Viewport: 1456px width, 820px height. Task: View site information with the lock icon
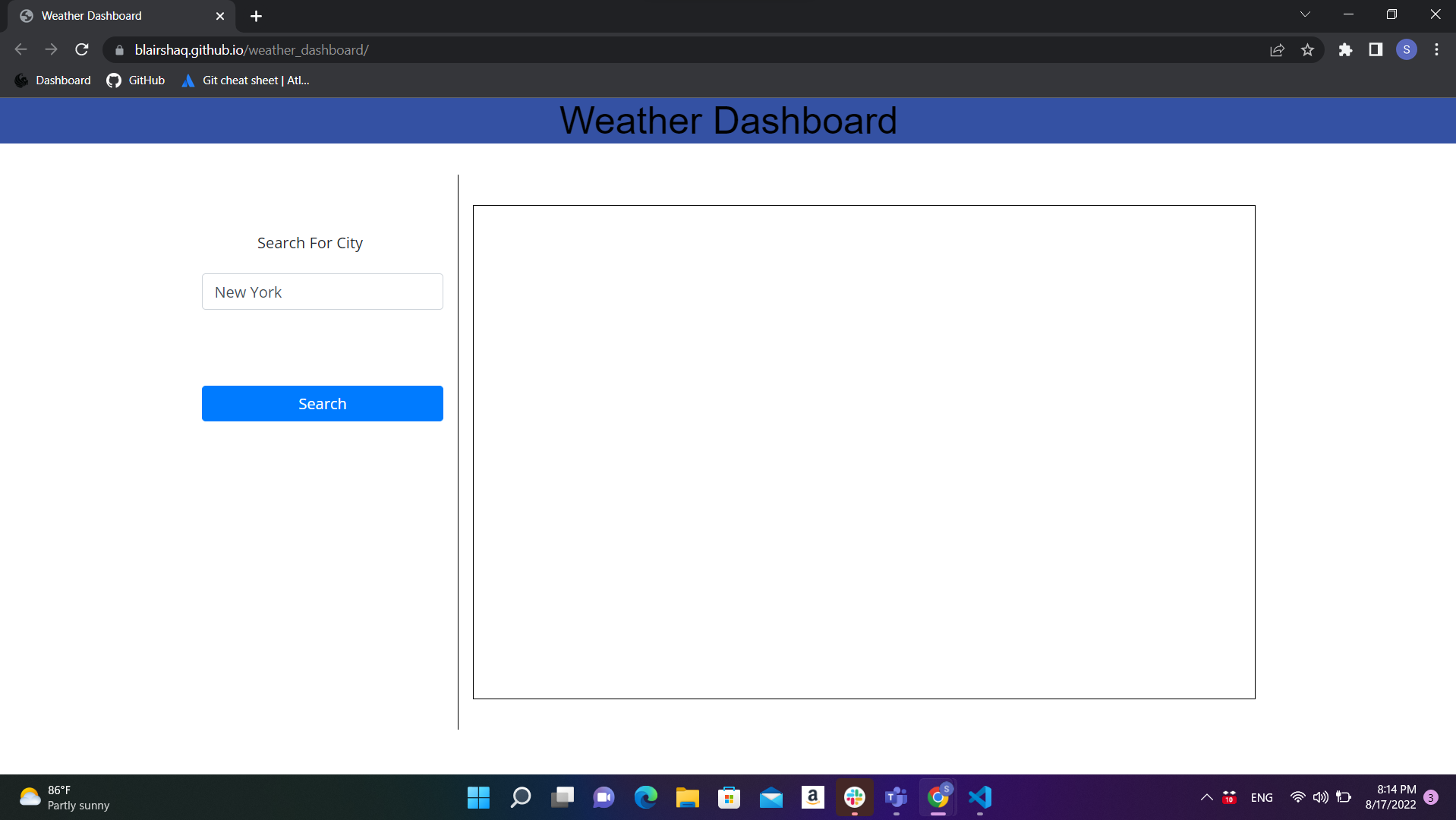click(x=119, y=49)
